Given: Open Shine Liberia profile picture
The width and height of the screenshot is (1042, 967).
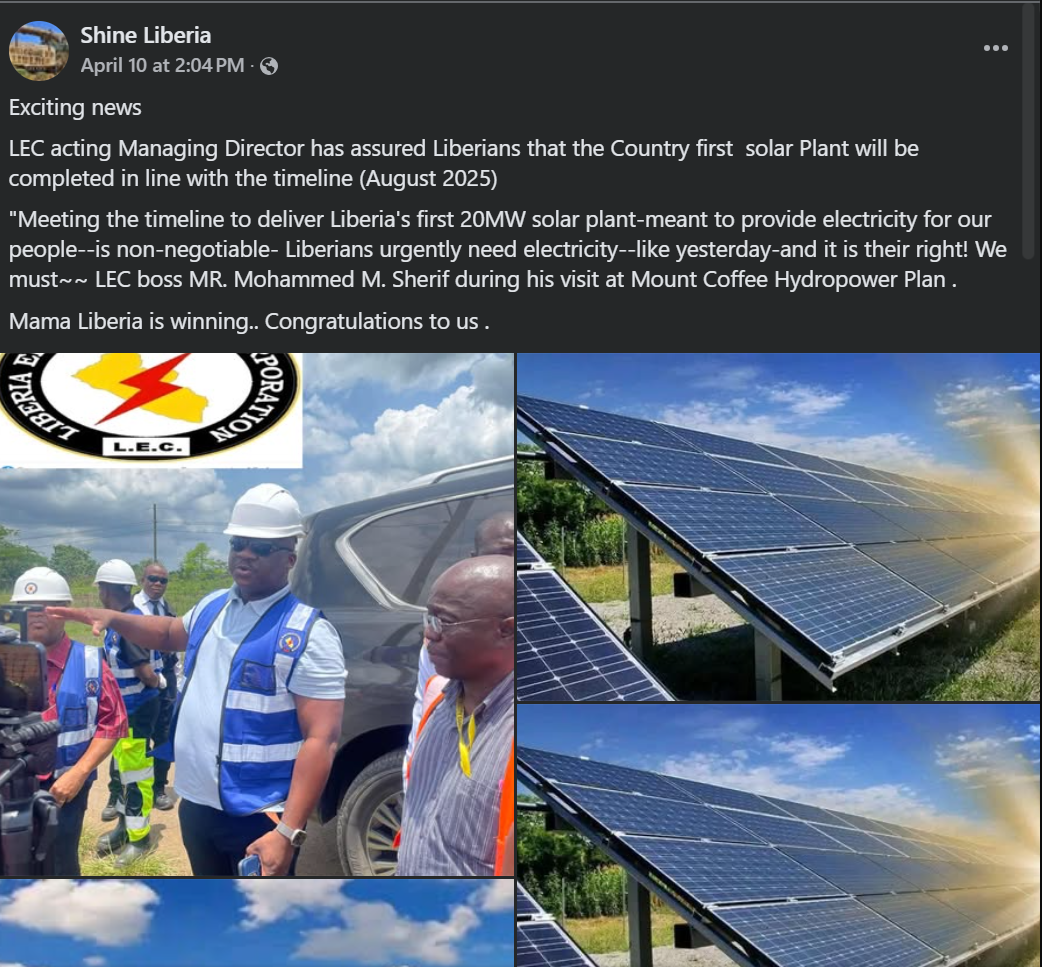Looking at the screenshot, I should click(x=39, y=51).
